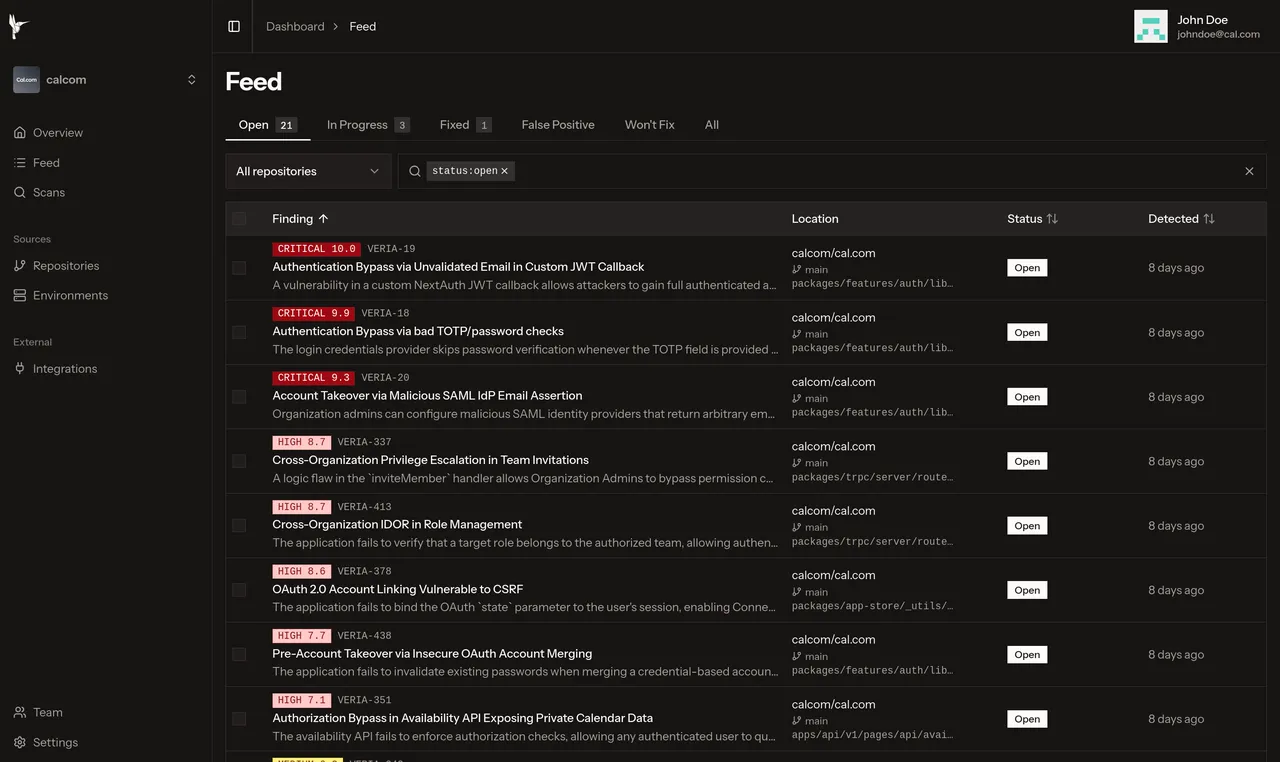Viewport: 1280px width, 762px height.
Task: Click the search magnifier icon in filter bar
Action: click(x=415, y=172)
